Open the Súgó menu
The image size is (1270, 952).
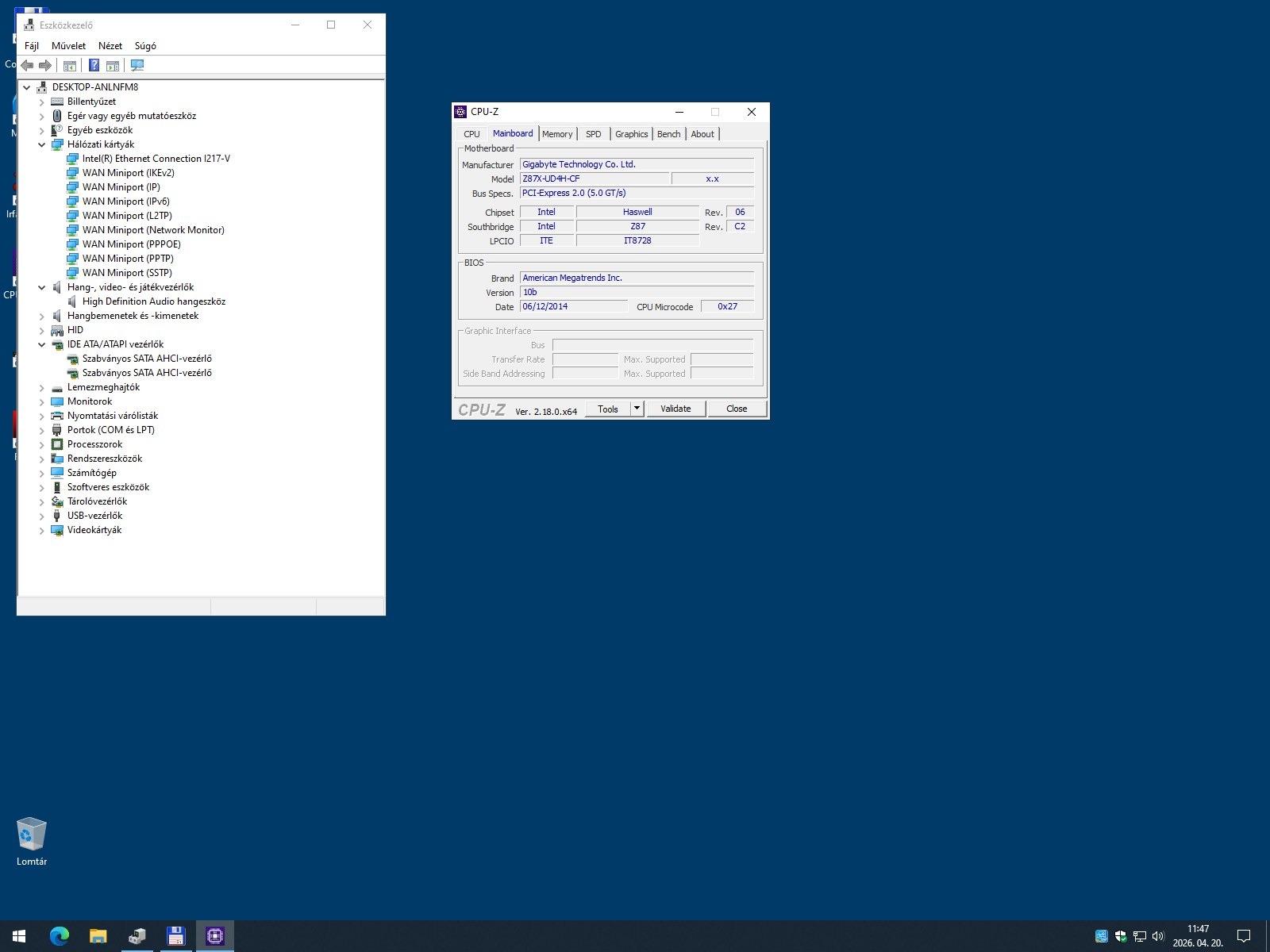click(145, 46)
